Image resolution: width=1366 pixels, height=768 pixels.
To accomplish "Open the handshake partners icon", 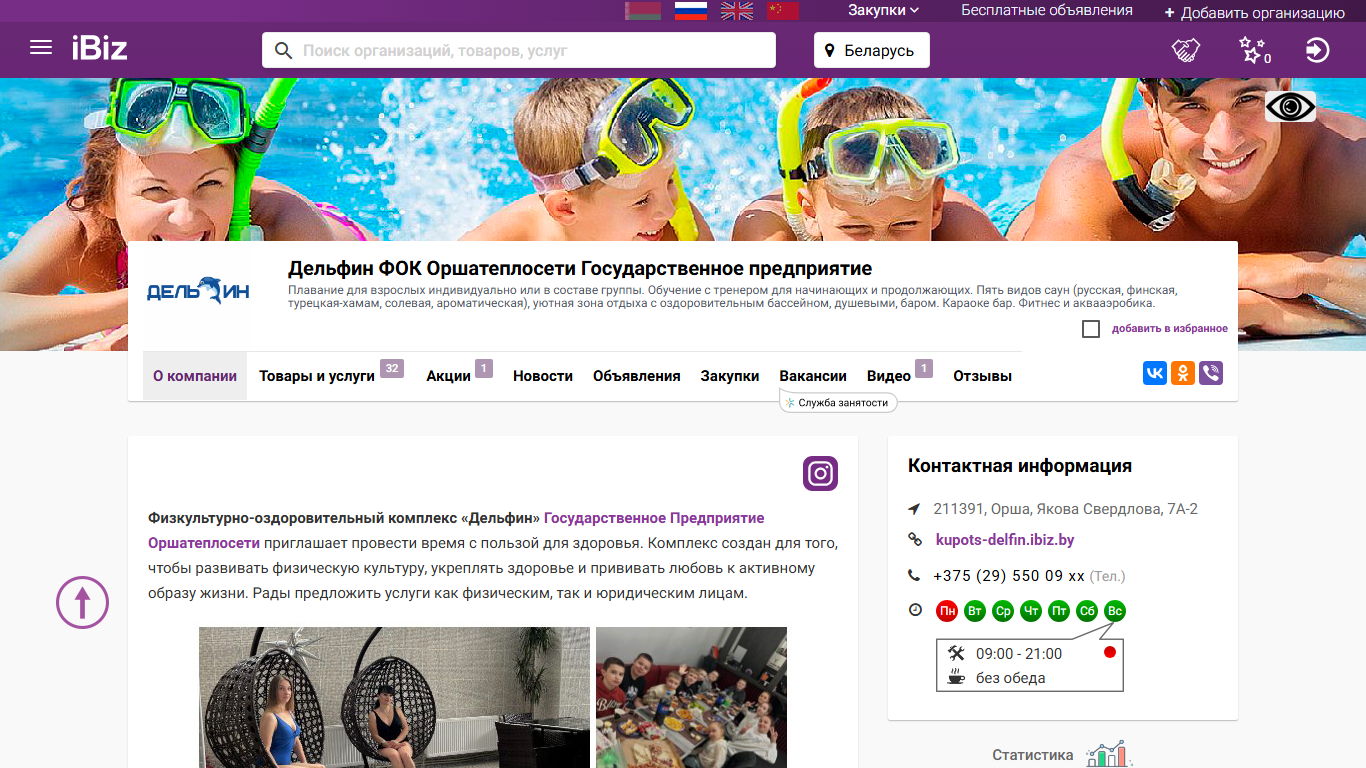I will tap(1186, 50).
